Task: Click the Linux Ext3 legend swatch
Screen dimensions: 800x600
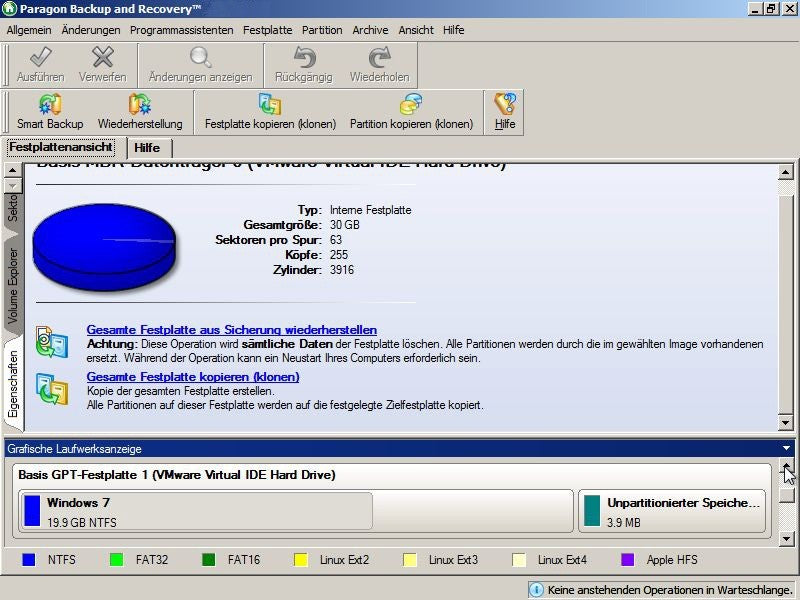Action: pyautogui.click(x=410, y=560)
